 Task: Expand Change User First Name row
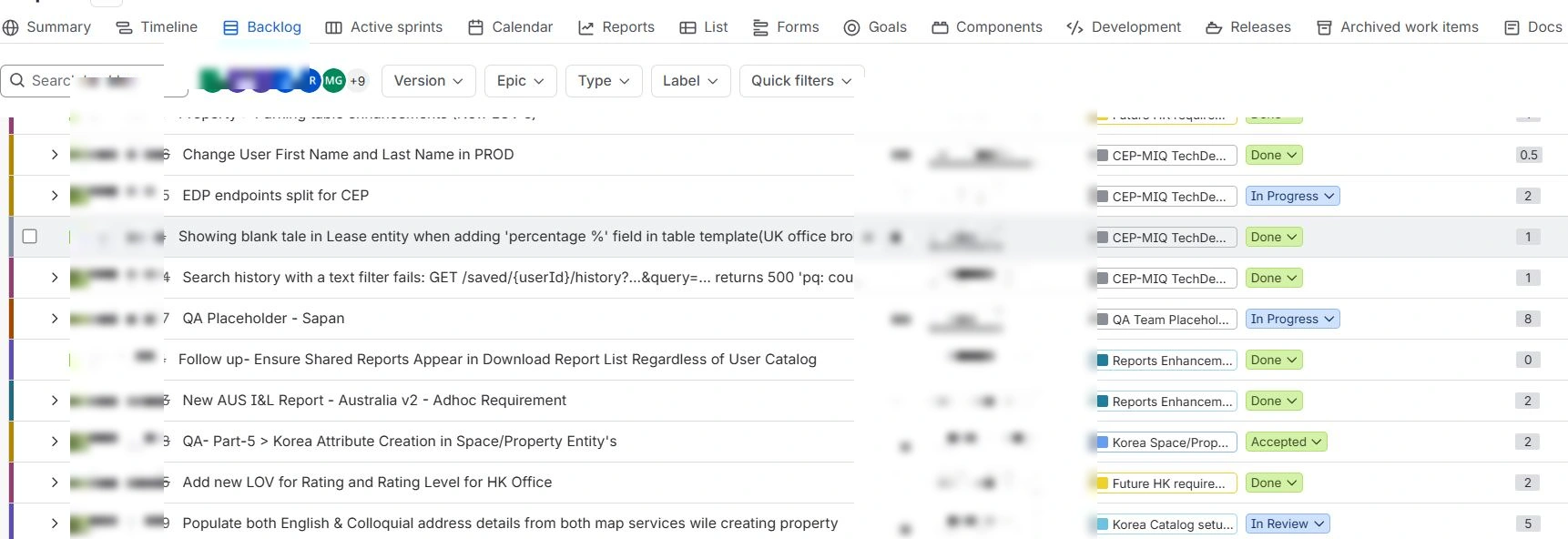pyautogui.click(x=54, y=155)
